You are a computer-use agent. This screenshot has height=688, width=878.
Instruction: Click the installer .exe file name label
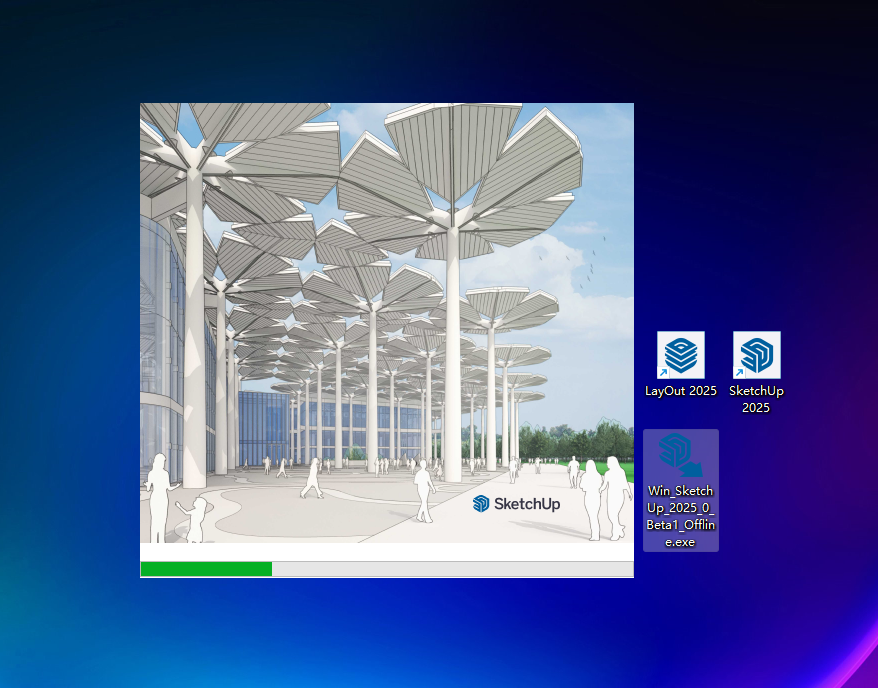tap(680, 516)
